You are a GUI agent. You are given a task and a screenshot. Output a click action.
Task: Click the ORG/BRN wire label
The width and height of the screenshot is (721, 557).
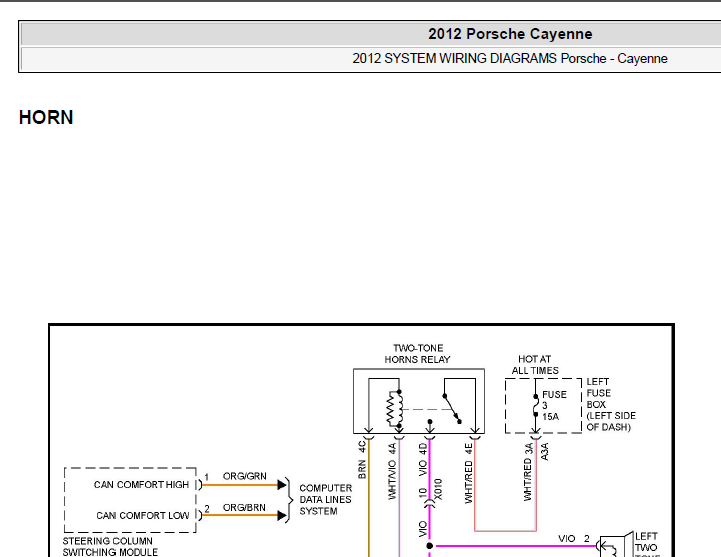[x=244, y=508]
